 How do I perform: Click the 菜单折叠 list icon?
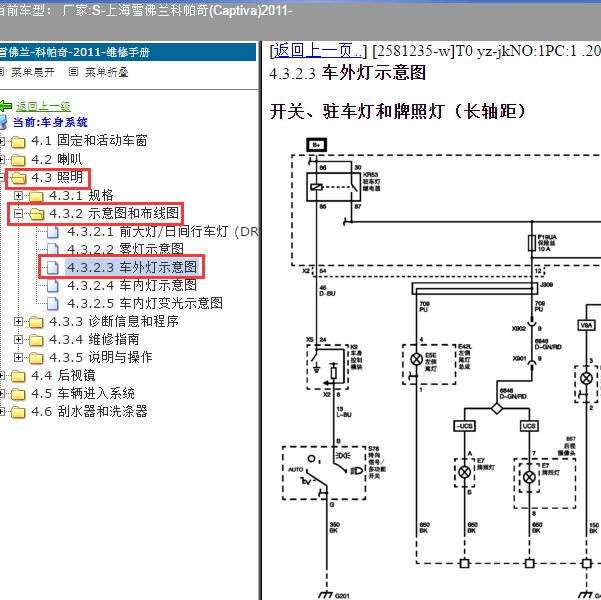point(73,72)
